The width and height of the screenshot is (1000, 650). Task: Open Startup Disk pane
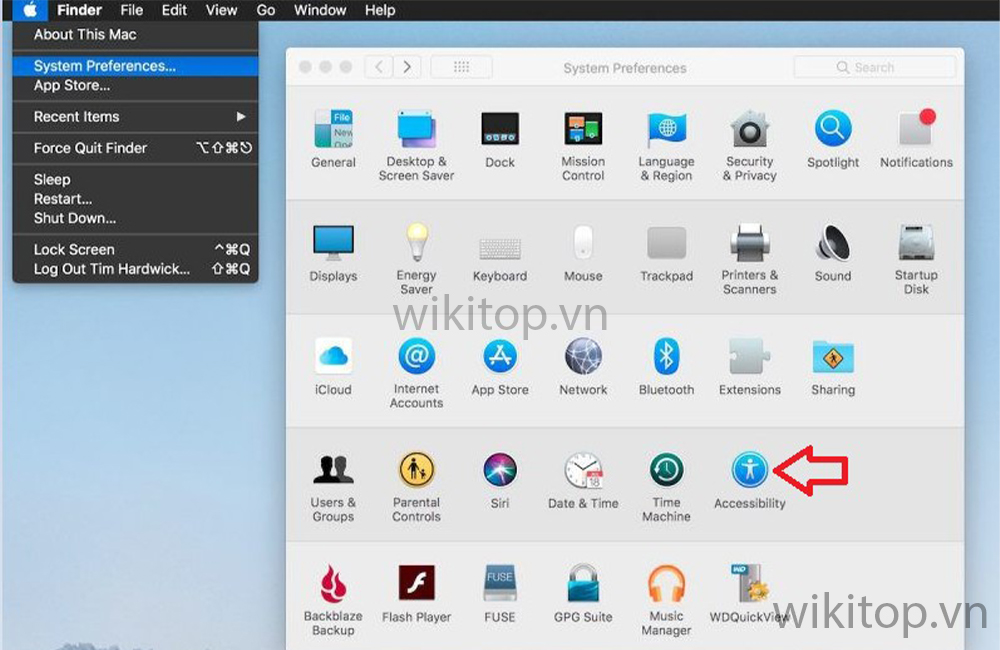(x=916, y=259)
